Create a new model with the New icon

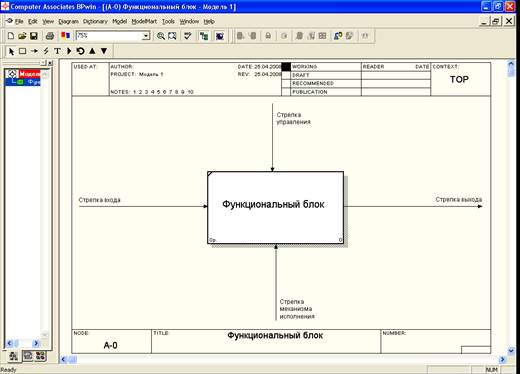click(11, 36)
